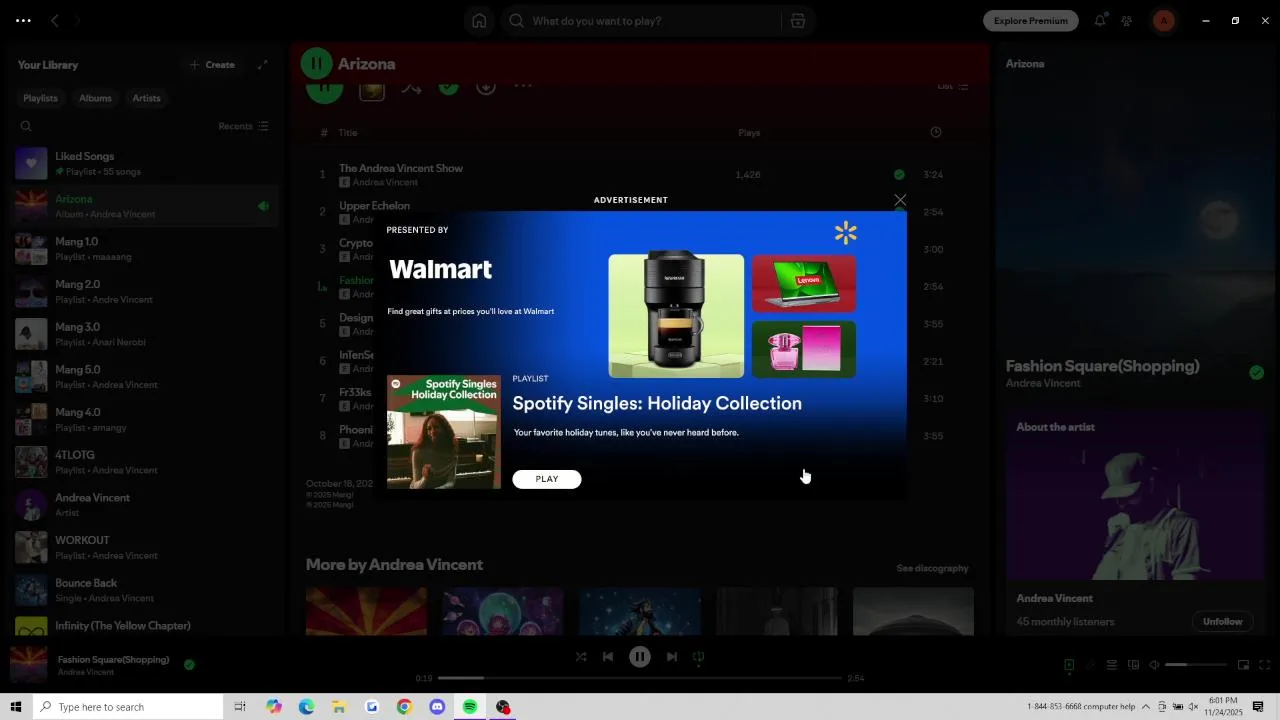Search within Your Library
Image resolution: width=1280 pixels, height=720 pixels.
click(x=26, y=126)
